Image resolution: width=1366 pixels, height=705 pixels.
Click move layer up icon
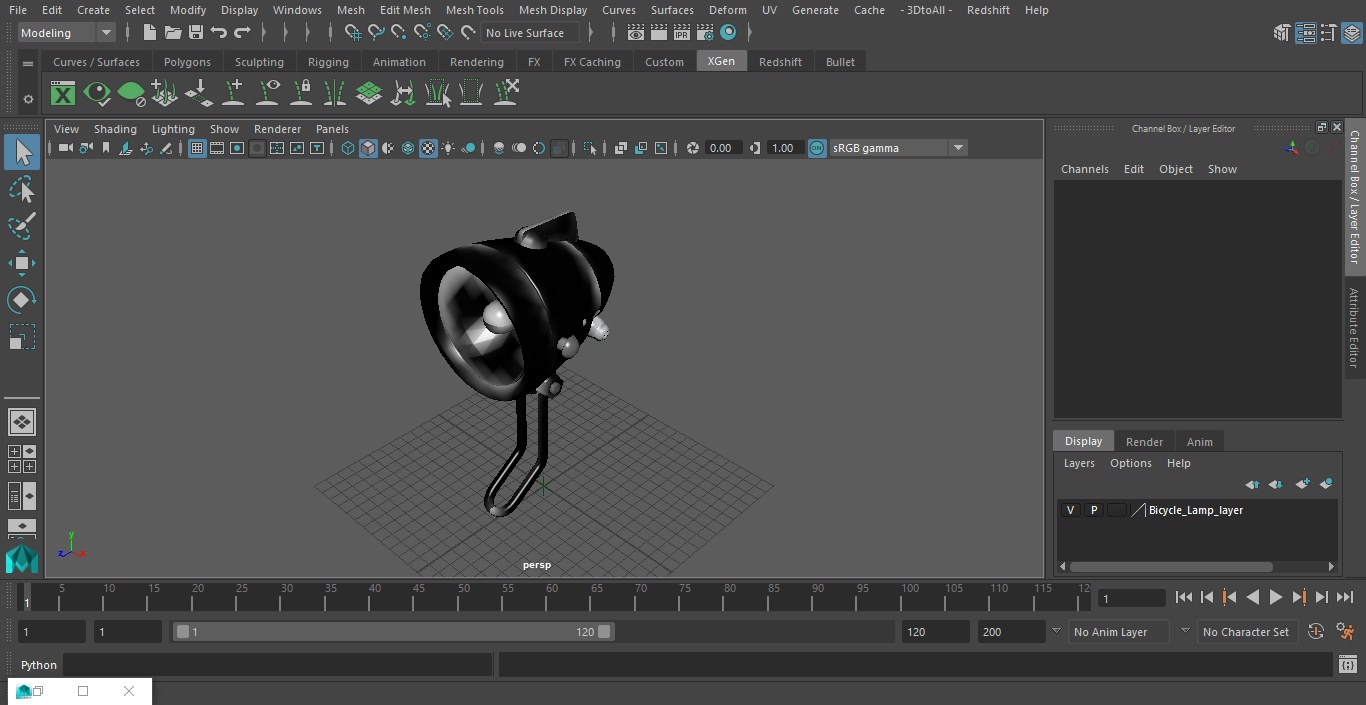click(1252, 484)
